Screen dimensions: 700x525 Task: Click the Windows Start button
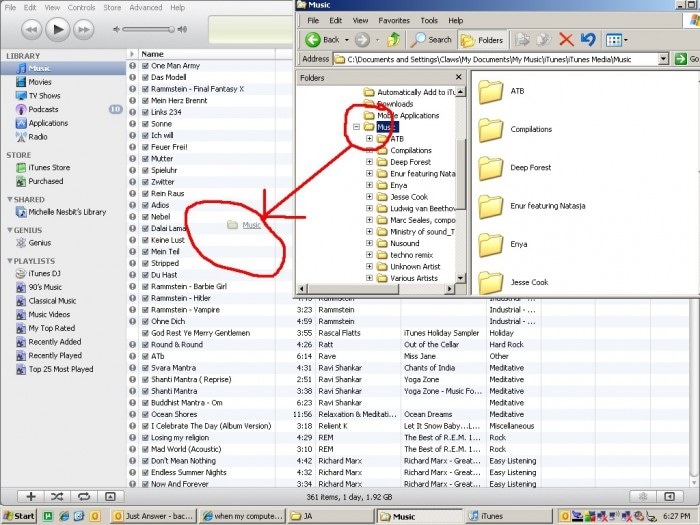pyautogui.click(x=18, y=516)
